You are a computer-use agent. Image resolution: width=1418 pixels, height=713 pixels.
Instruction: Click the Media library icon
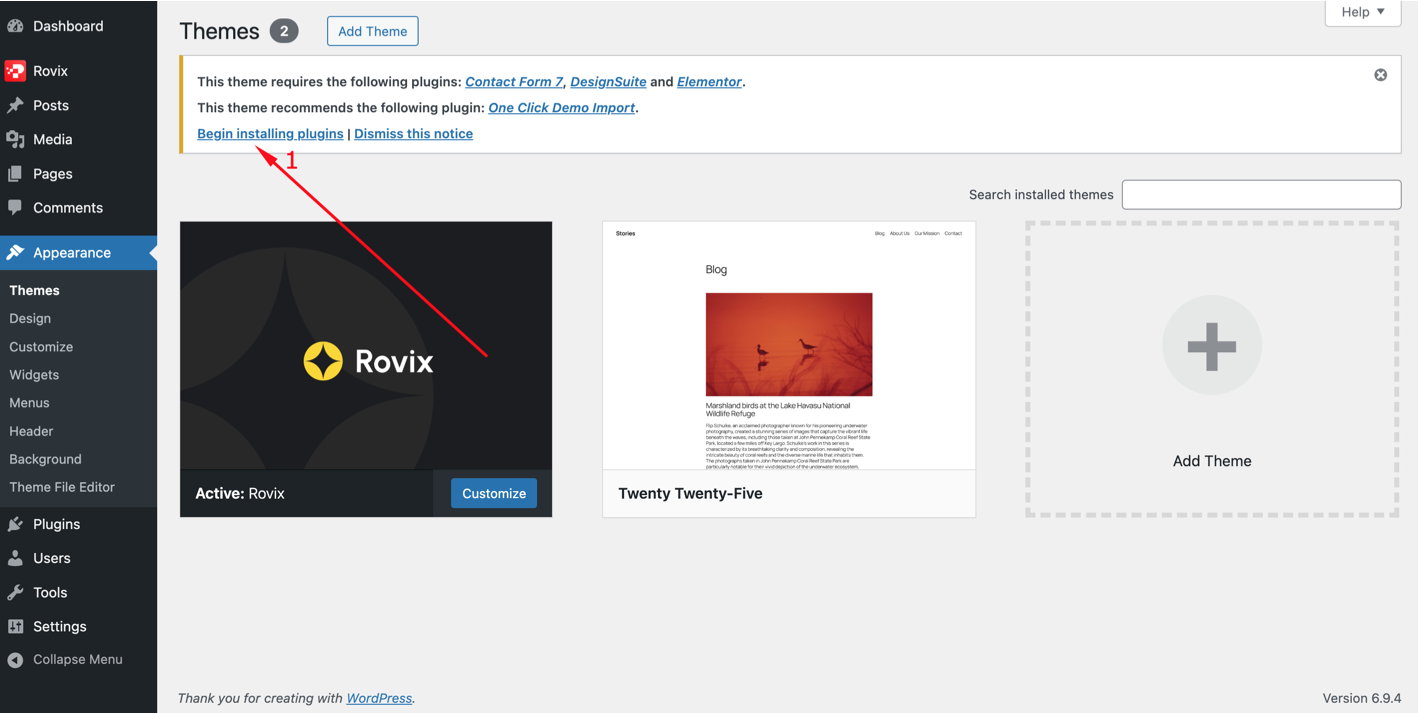tap(15, 139)
